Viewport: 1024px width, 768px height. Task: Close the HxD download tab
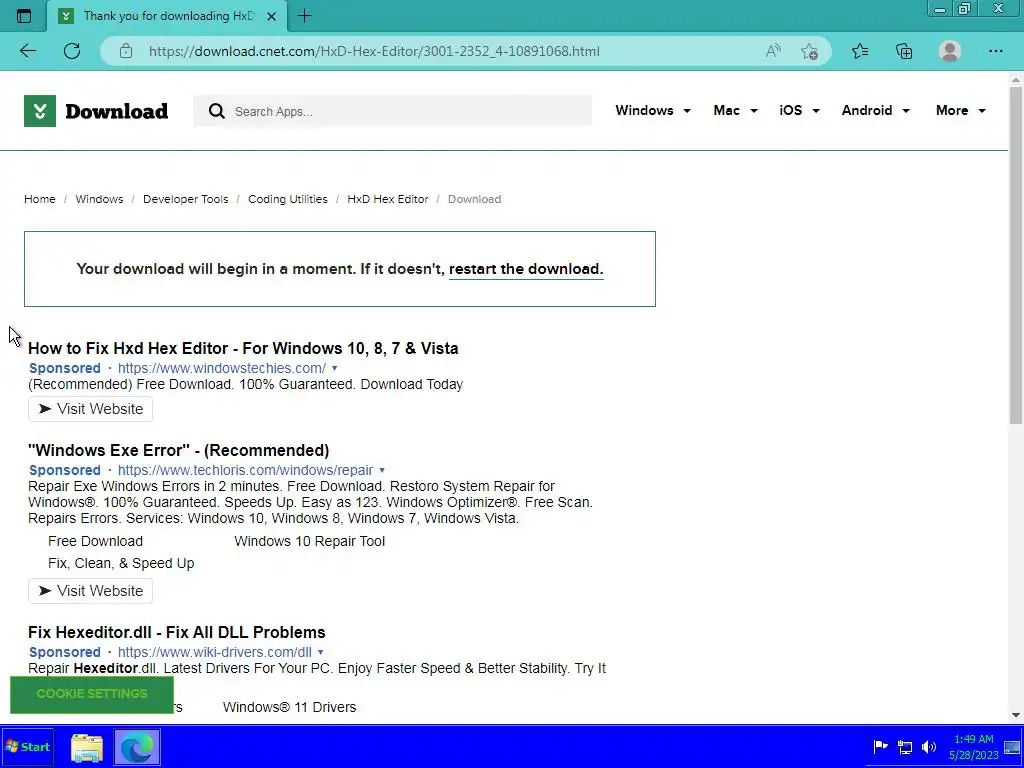click(272, 16)
